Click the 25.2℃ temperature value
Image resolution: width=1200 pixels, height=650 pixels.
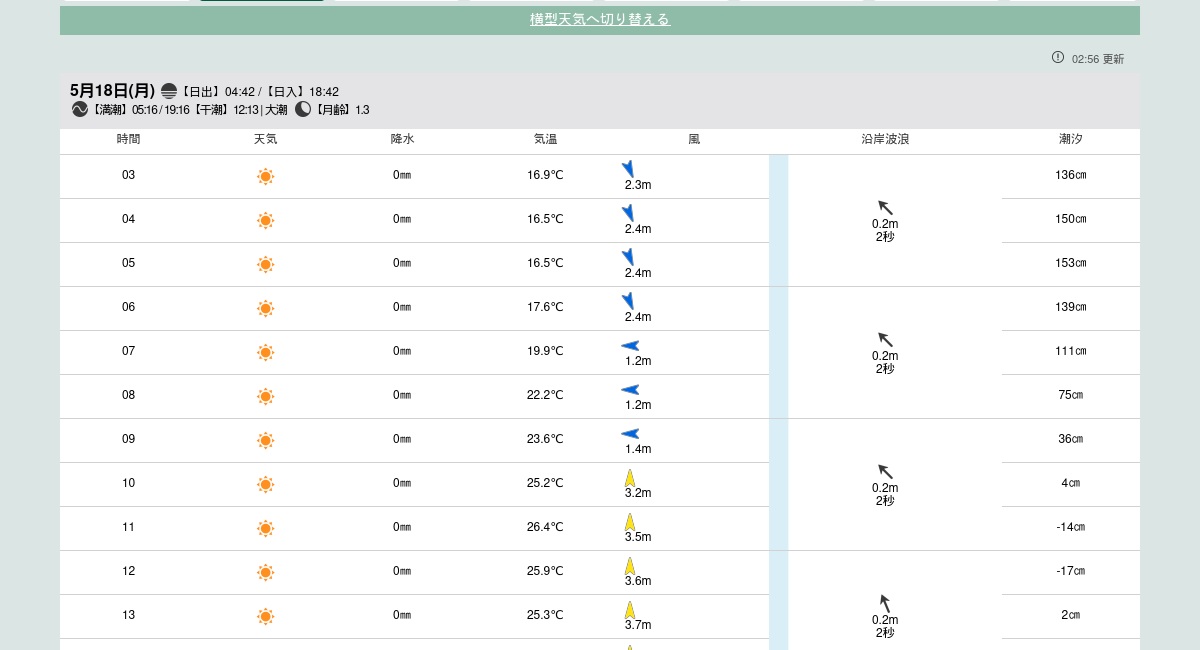pos(545,484)
